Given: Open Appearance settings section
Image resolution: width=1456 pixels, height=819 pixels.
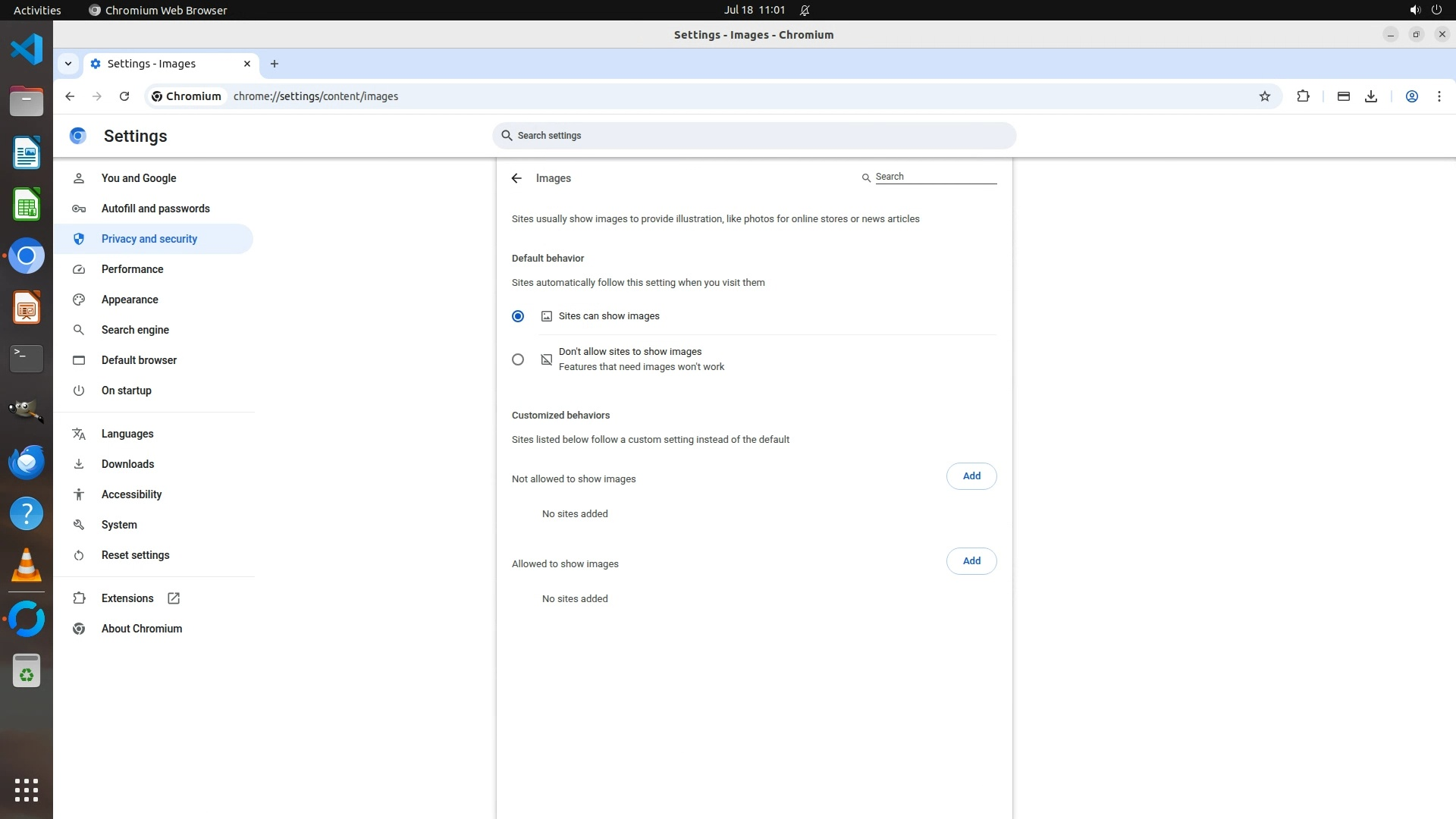Looking at the screenshot, I should point(130,300).
